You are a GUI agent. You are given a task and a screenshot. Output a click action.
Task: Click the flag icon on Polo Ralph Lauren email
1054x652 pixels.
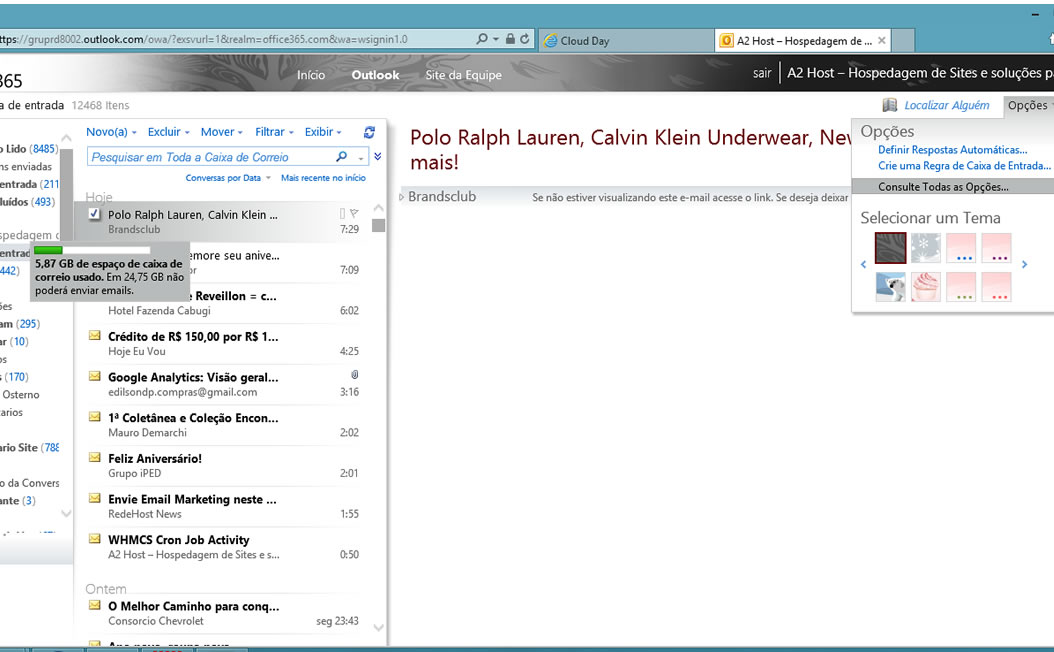coord(354,213)
